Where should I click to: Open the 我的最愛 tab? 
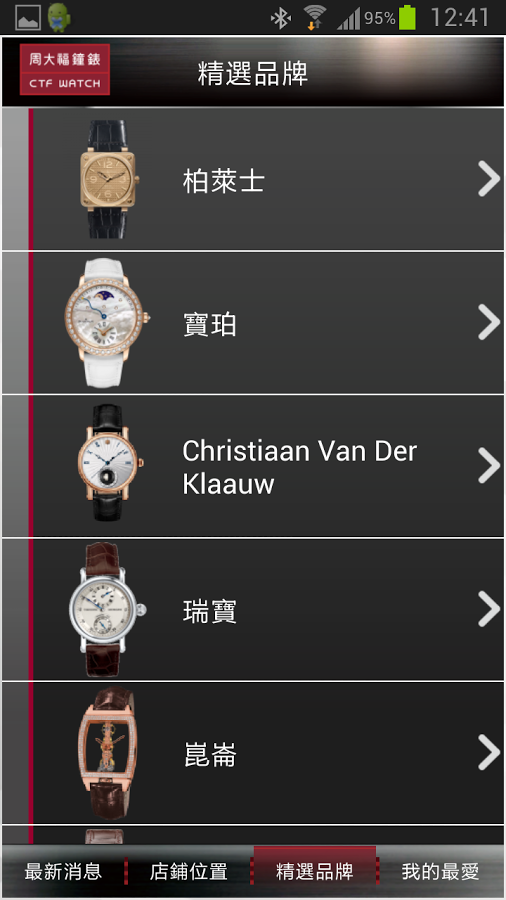click(x=441, y=872)
